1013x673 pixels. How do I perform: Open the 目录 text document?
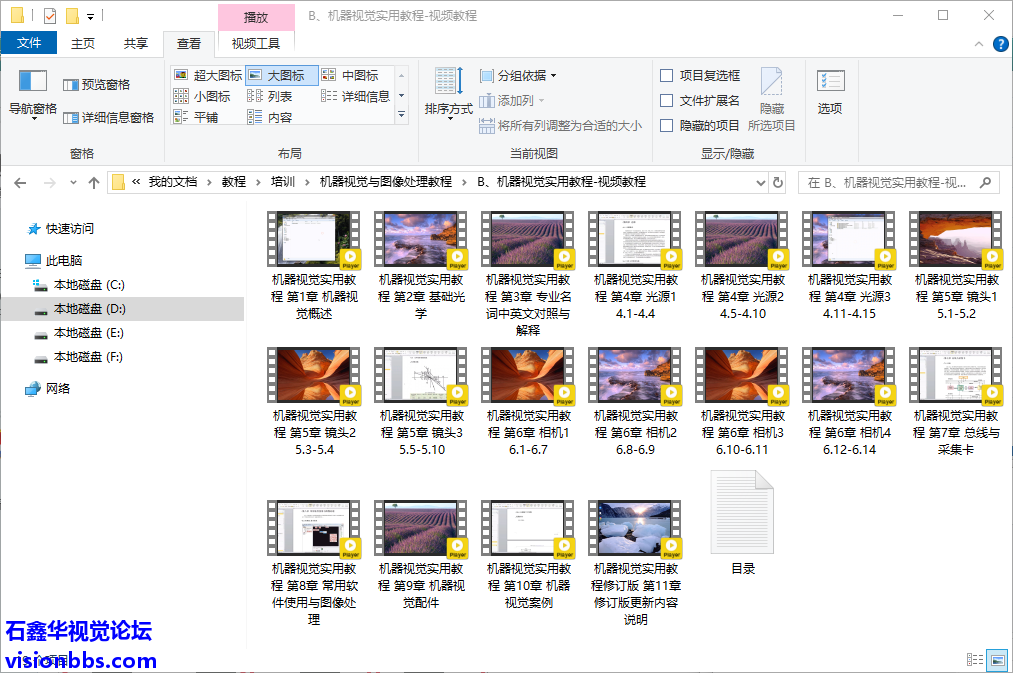(743, 523)
